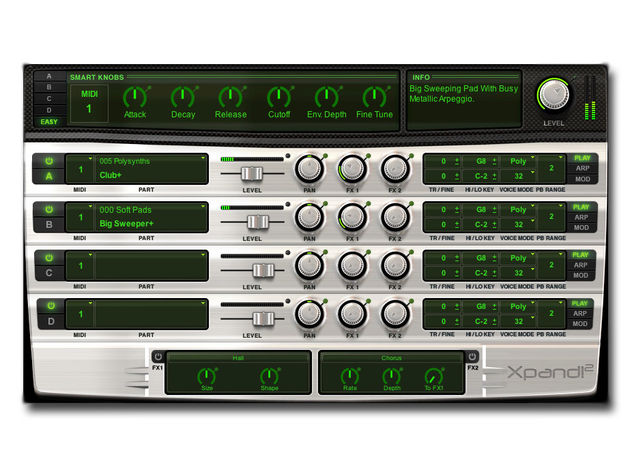Open part B Poly voice mode dropdown
630x472 pixels.
tap(520, 210)
